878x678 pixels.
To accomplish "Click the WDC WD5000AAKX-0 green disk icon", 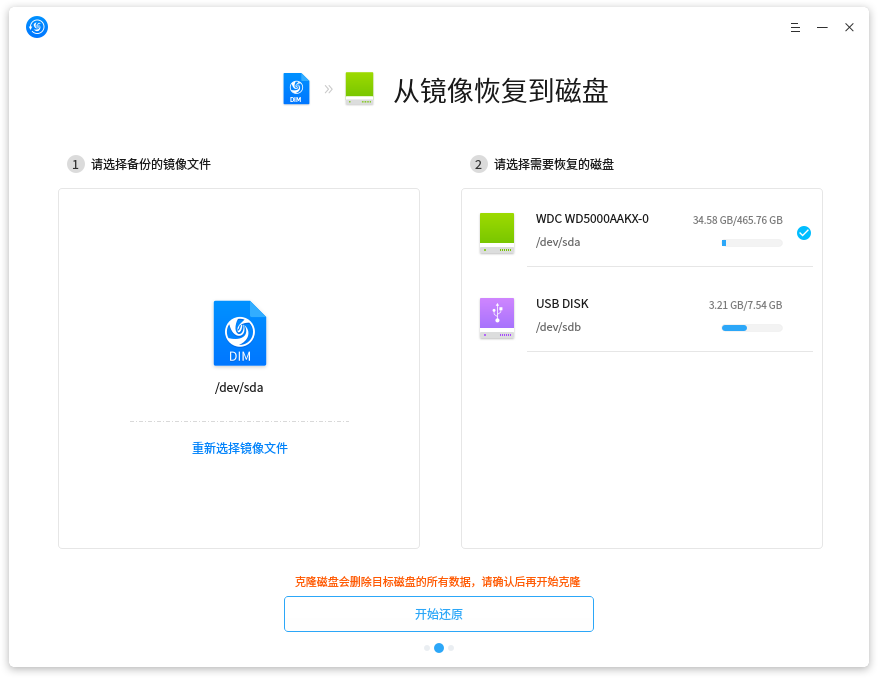I will (496, 232).
